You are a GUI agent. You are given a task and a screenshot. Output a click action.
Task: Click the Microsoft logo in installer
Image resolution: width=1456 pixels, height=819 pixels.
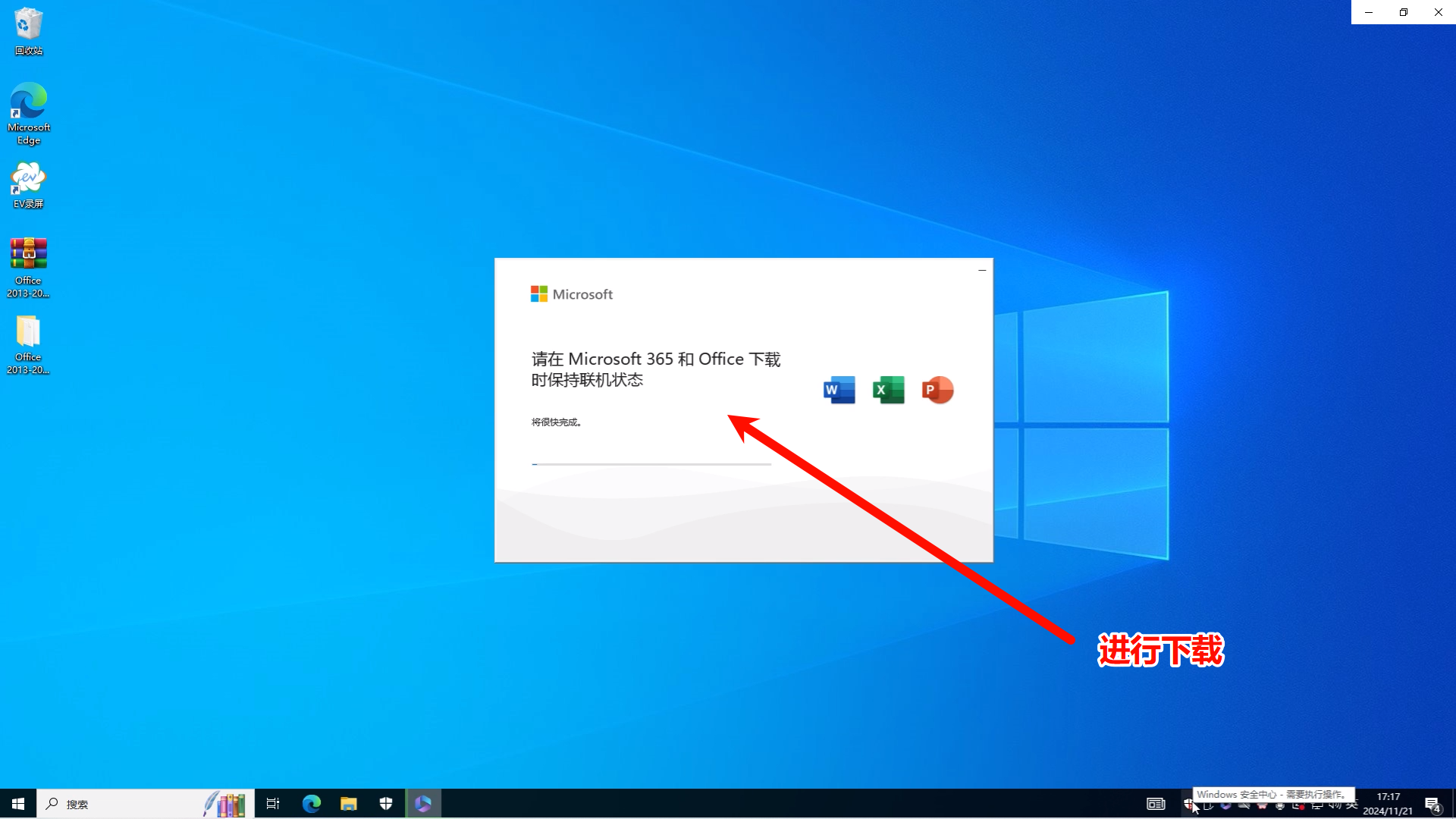tap(571, 294)
